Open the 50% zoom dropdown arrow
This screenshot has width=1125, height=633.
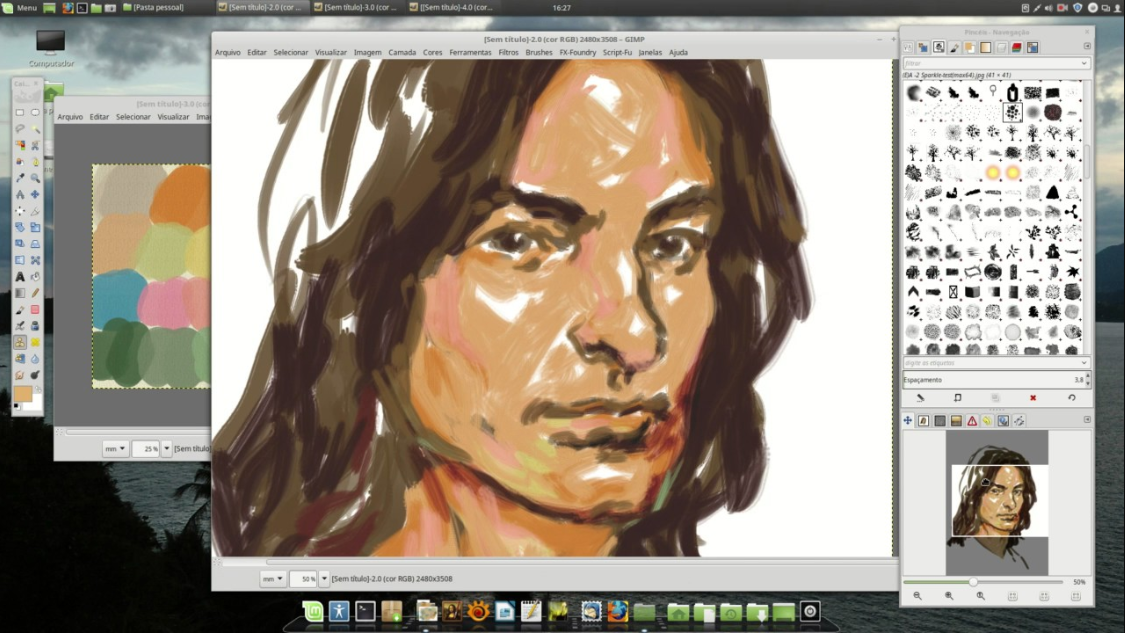coord(324,578)
